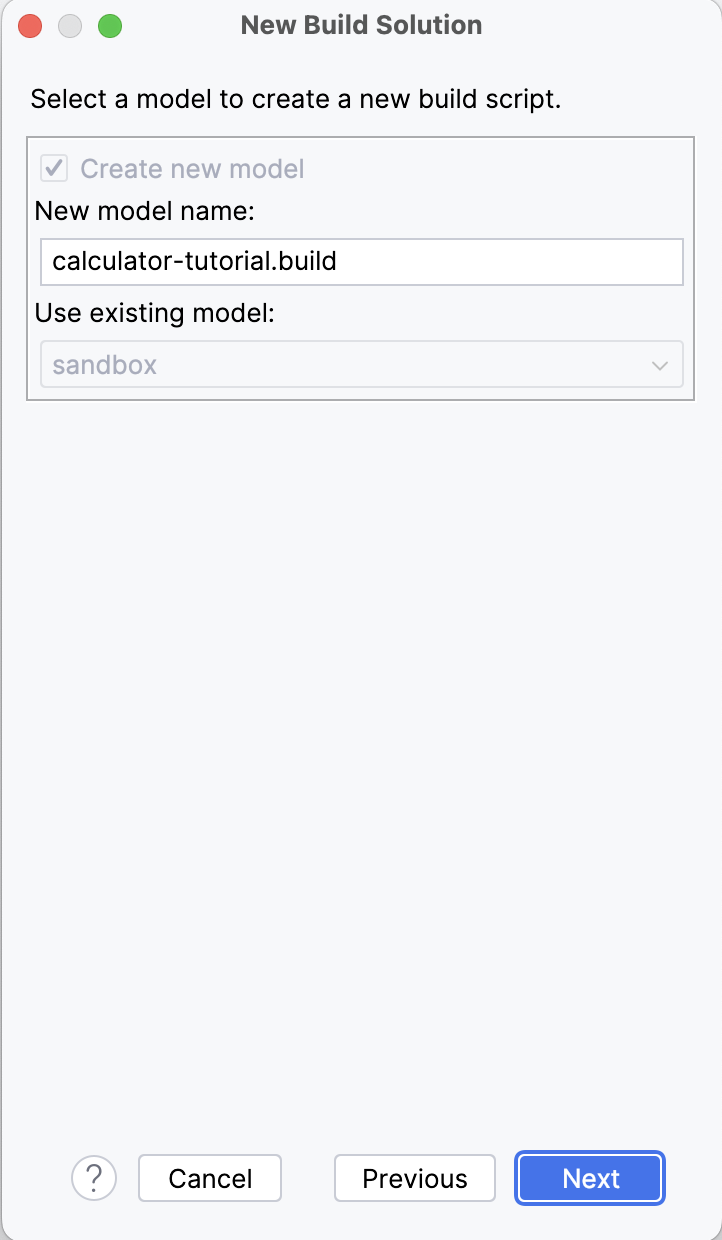Maximize the dialog with the green button
Screen dimensions: 722x1240
pos(110,26)
